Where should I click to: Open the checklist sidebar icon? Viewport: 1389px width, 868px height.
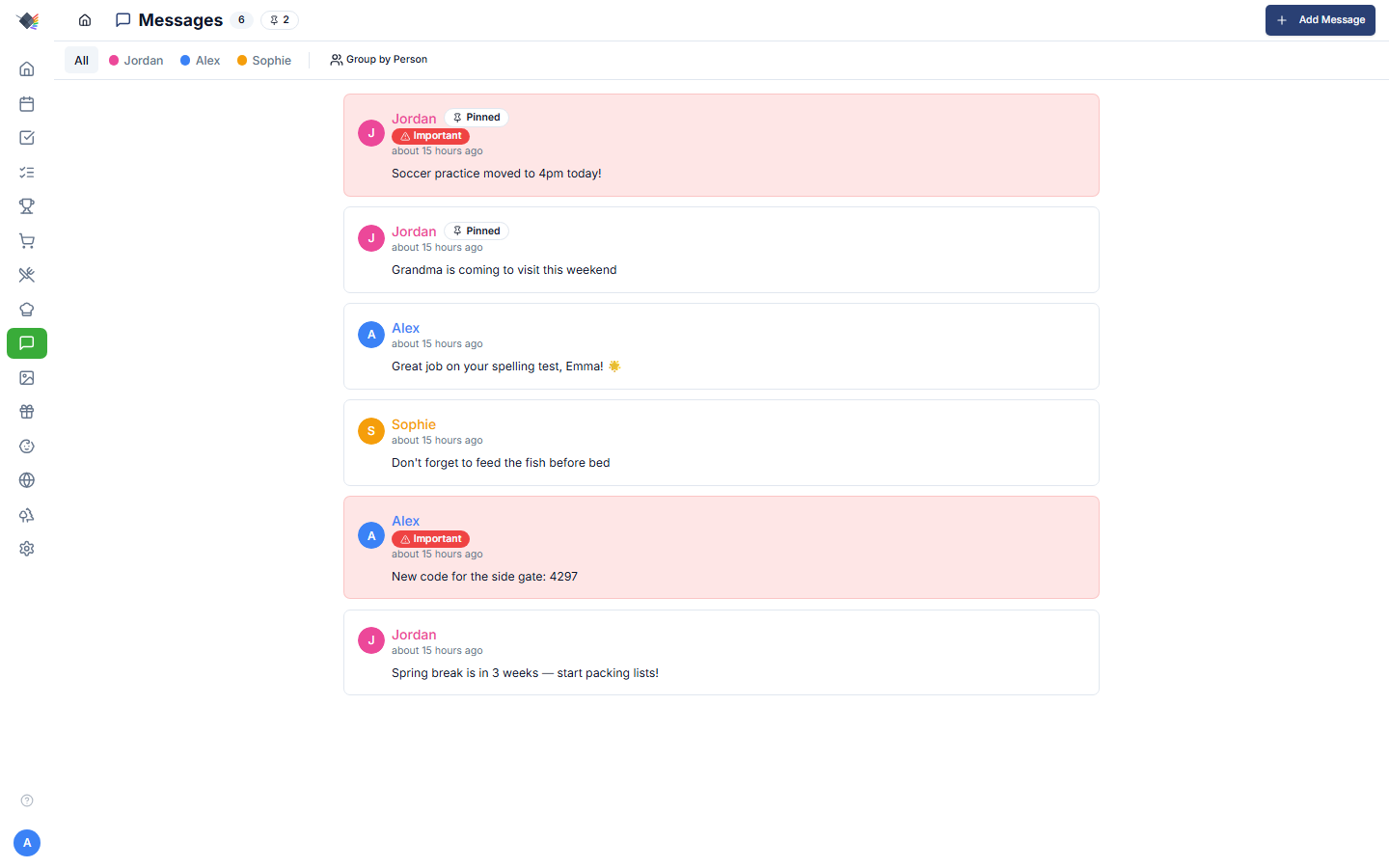pyautogui.click(x=27, y=173)
